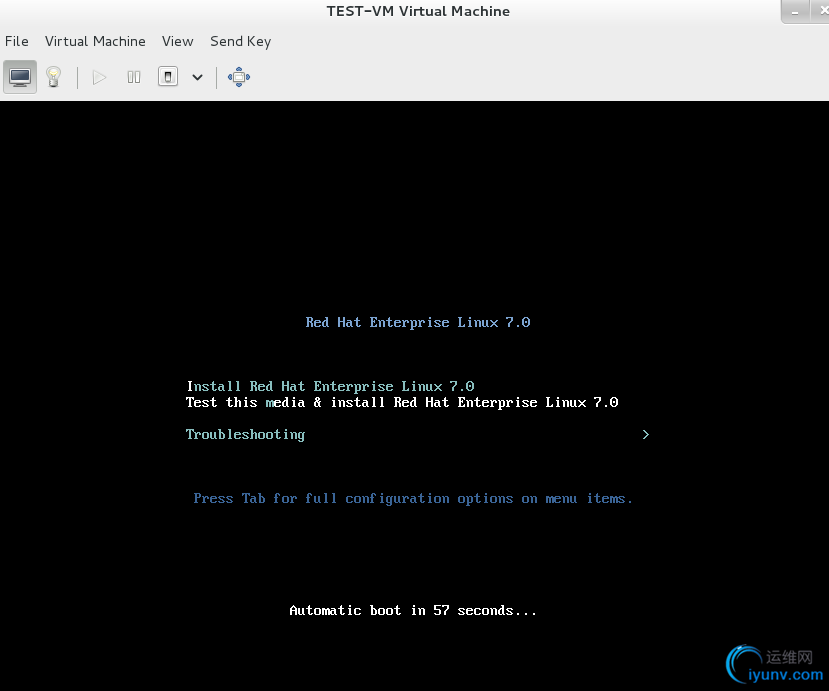Image resolution: width=829 pixels, height=691 pixels.
Task: Select Install Red Hat Enterprise Linux 7.0
Action: pos(330,386)
